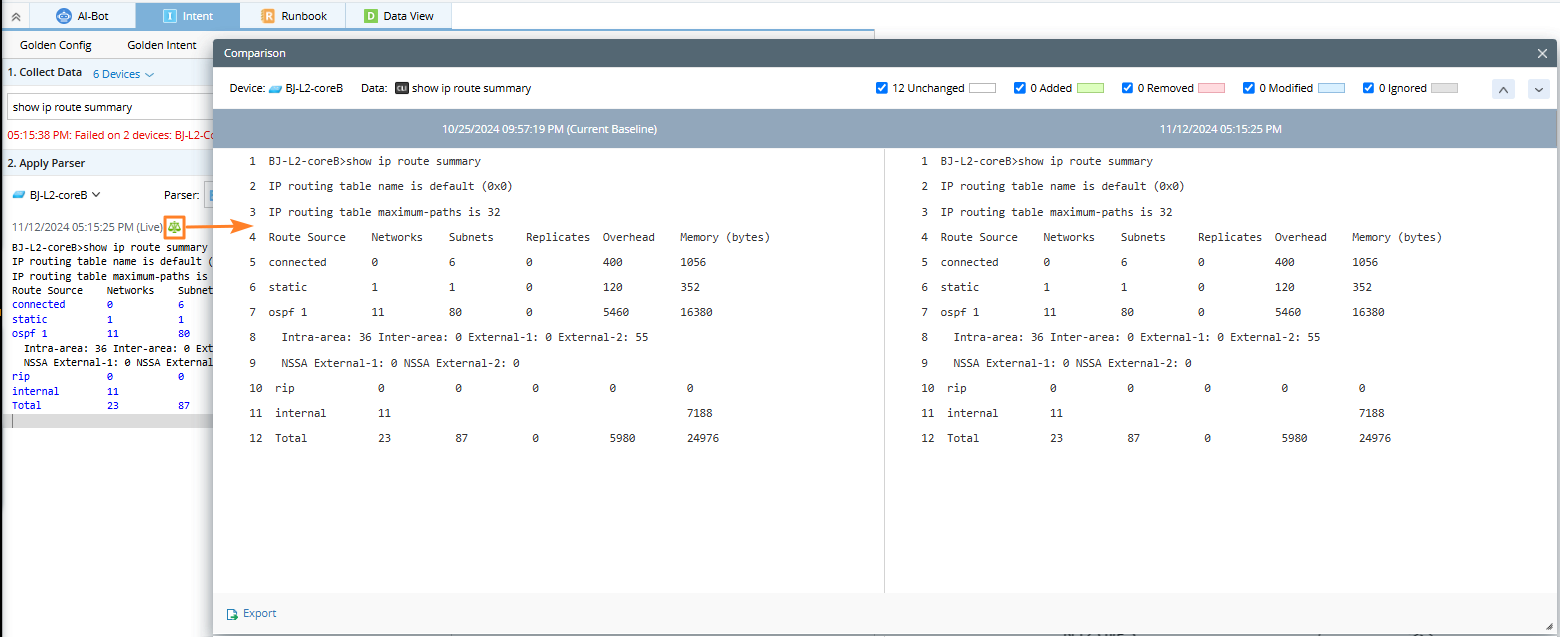The image size is (1560, 637).
Task: Click the 11/12/2024 05:15:25 PM column header
Action: coord(1220,129)
